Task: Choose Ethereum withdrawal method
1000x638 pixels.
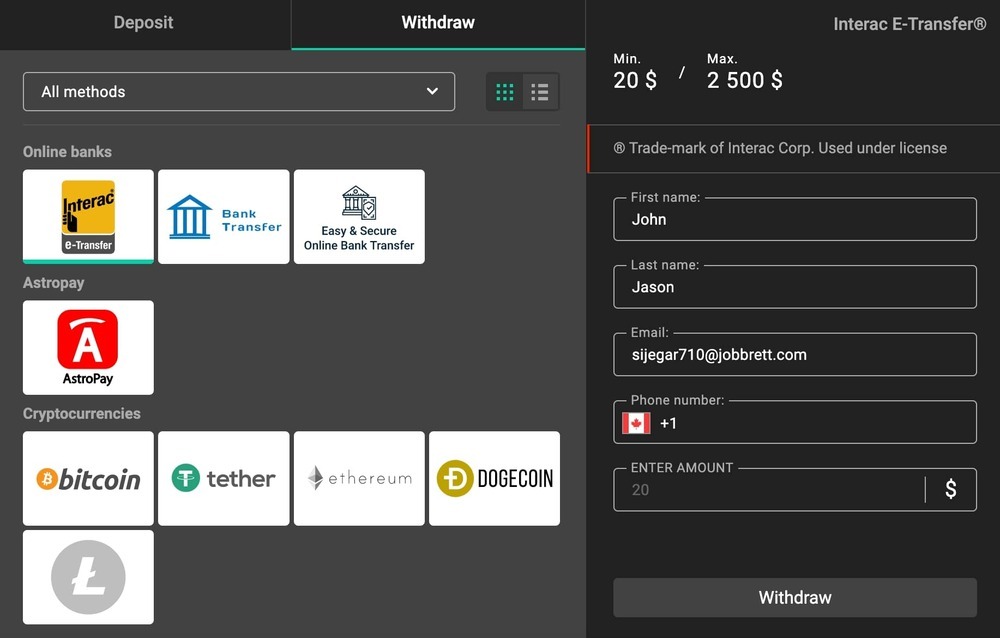Action: [x=359, y=478]
